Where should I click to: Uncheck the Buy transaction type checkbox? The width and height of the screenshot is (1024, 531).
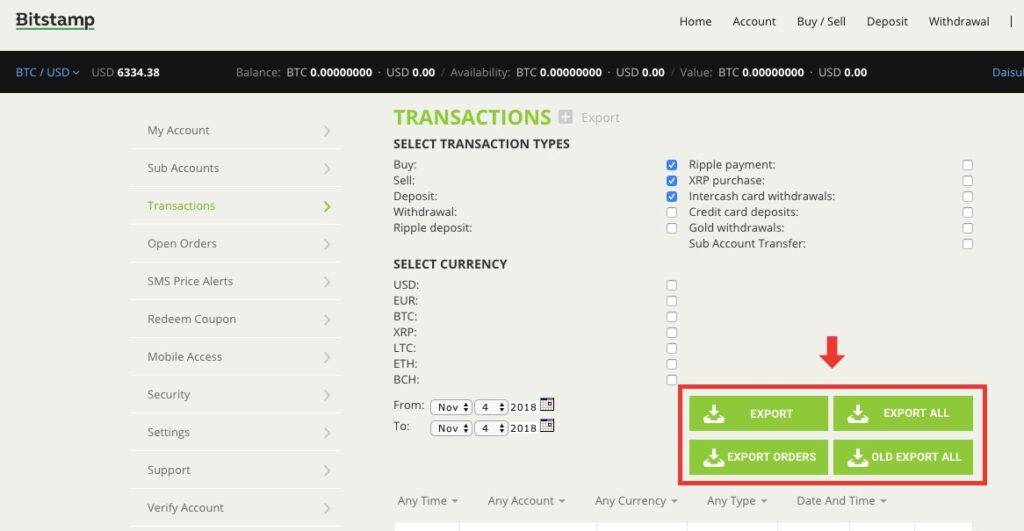pos(672,165)
